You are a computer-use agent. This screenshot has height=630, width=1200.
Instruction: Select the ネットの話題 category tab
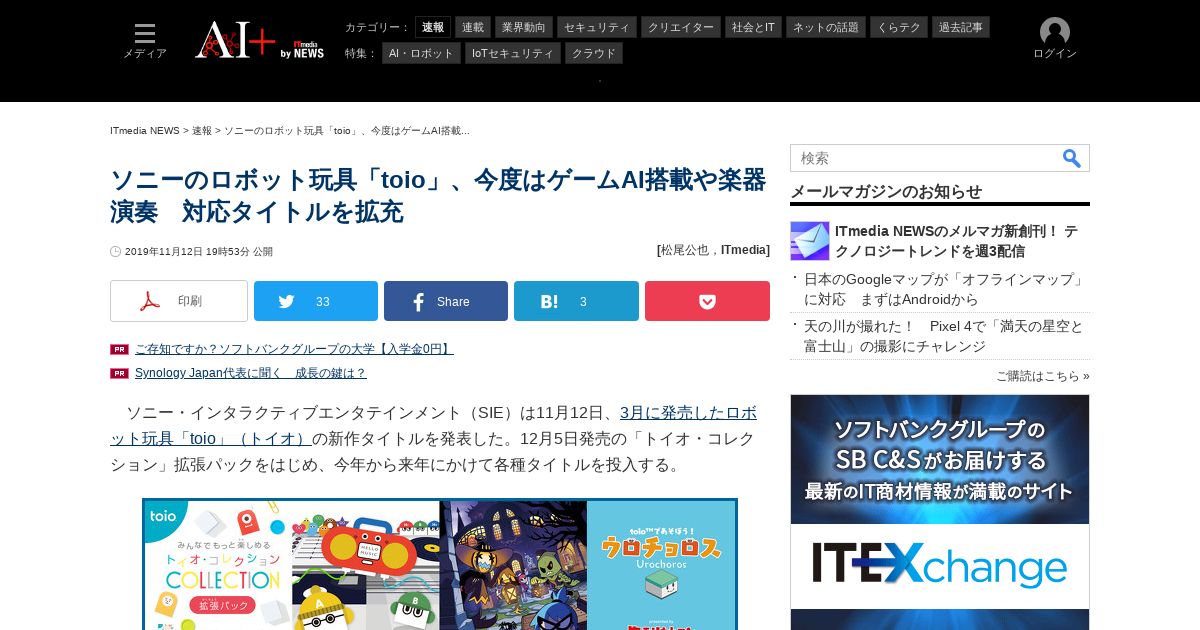[826, 27]
